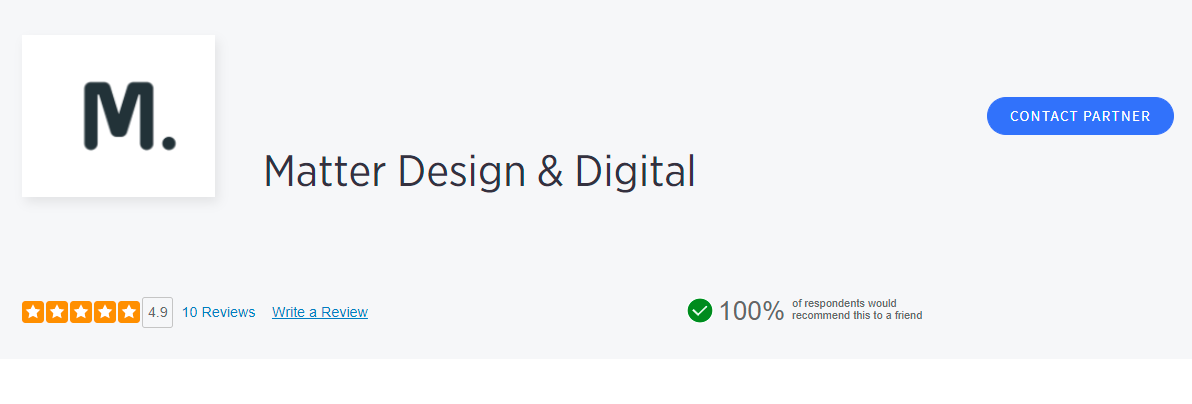Click the dark letter M in the logo
Image resolution: width=1192 pixels, height=404 pixels.
(118, 117)
